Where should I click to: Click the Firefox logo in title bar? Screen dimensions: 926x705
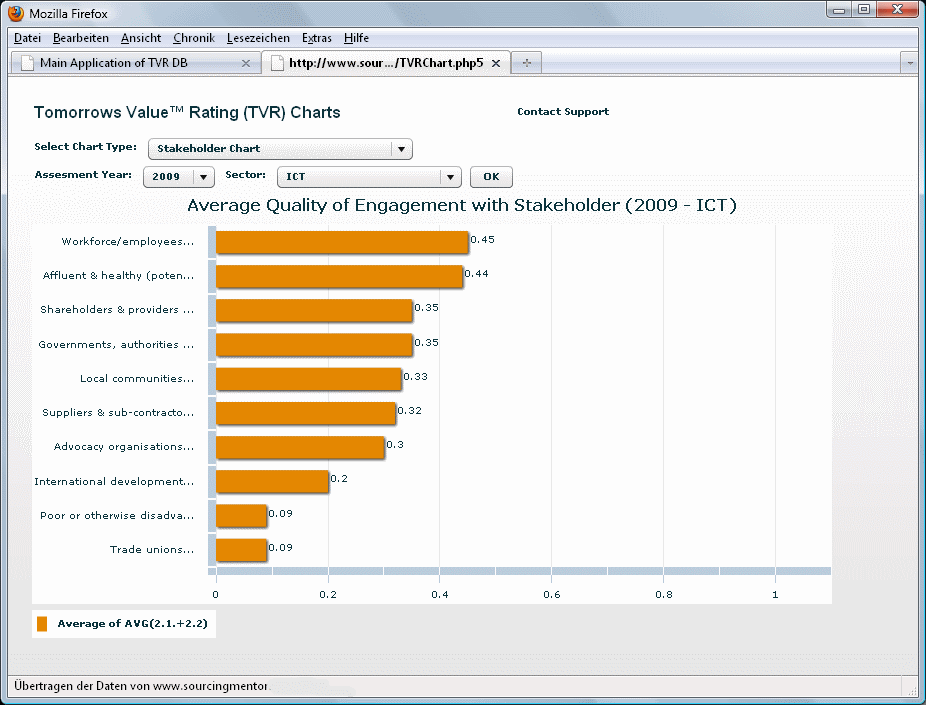16,14
